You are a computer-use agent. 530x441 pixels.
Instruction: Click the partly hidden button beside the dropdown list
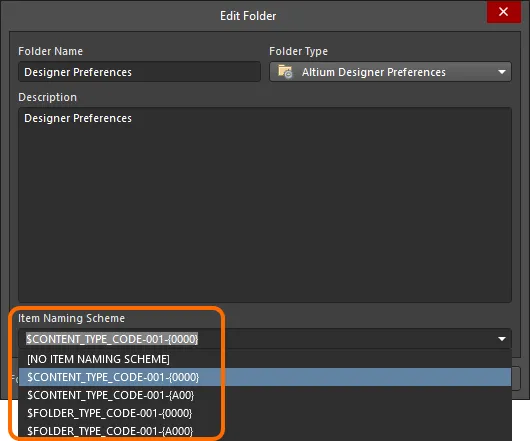coord(516,378)
